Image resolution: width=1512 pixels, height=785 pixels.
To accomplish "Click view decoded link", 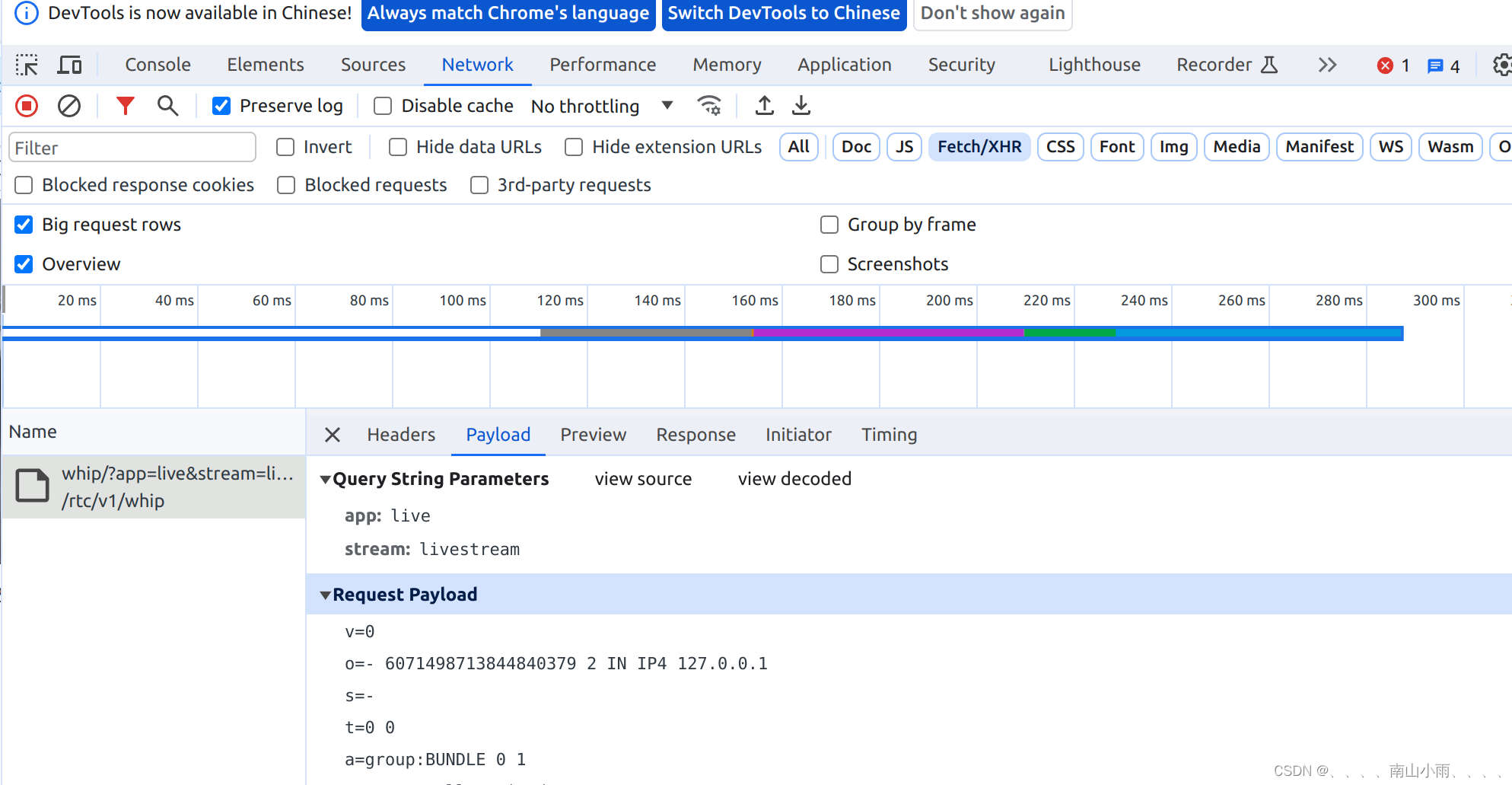I will [x=794, y=479].
